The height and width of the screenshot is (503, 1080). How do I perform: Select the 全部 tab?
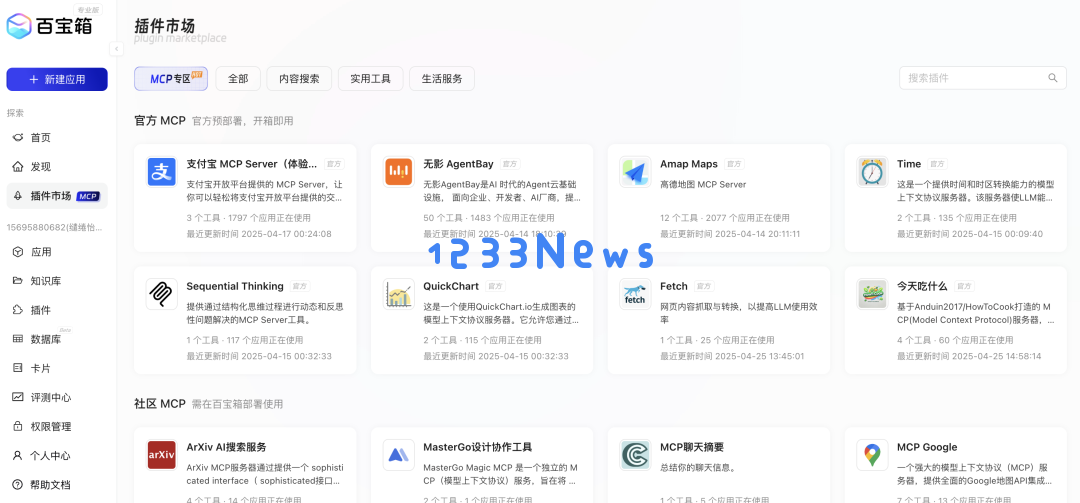pos(238,79)
